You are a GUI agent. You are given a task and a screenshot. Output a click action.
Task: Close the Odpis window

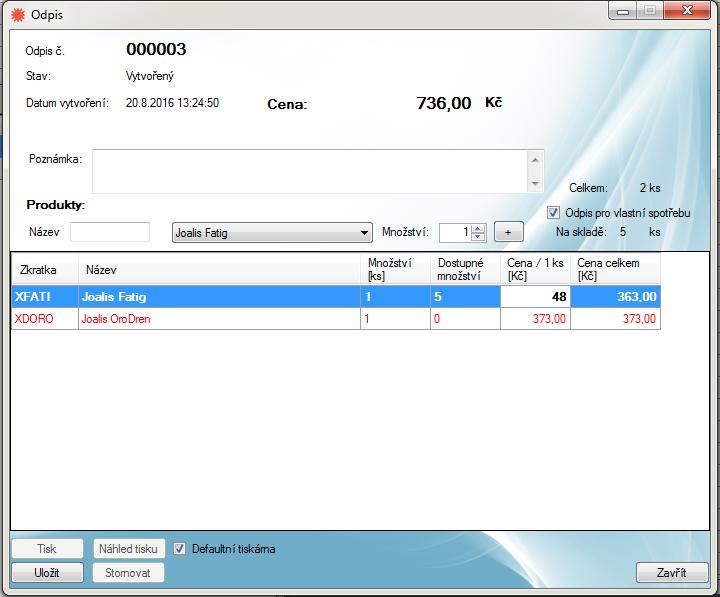(x=687, y=11)
